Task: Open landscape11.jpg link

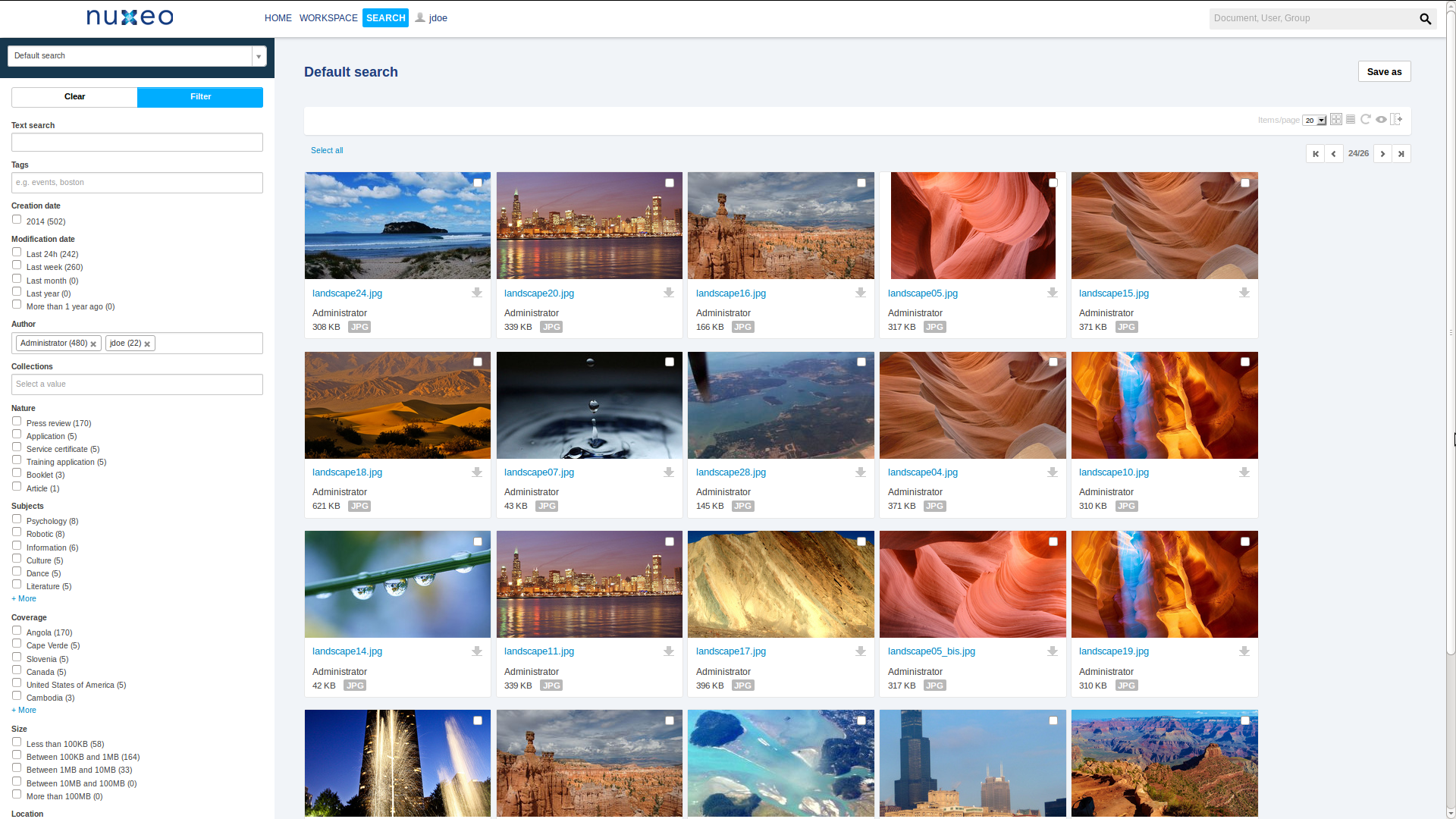Action: (x=539, y=651)
